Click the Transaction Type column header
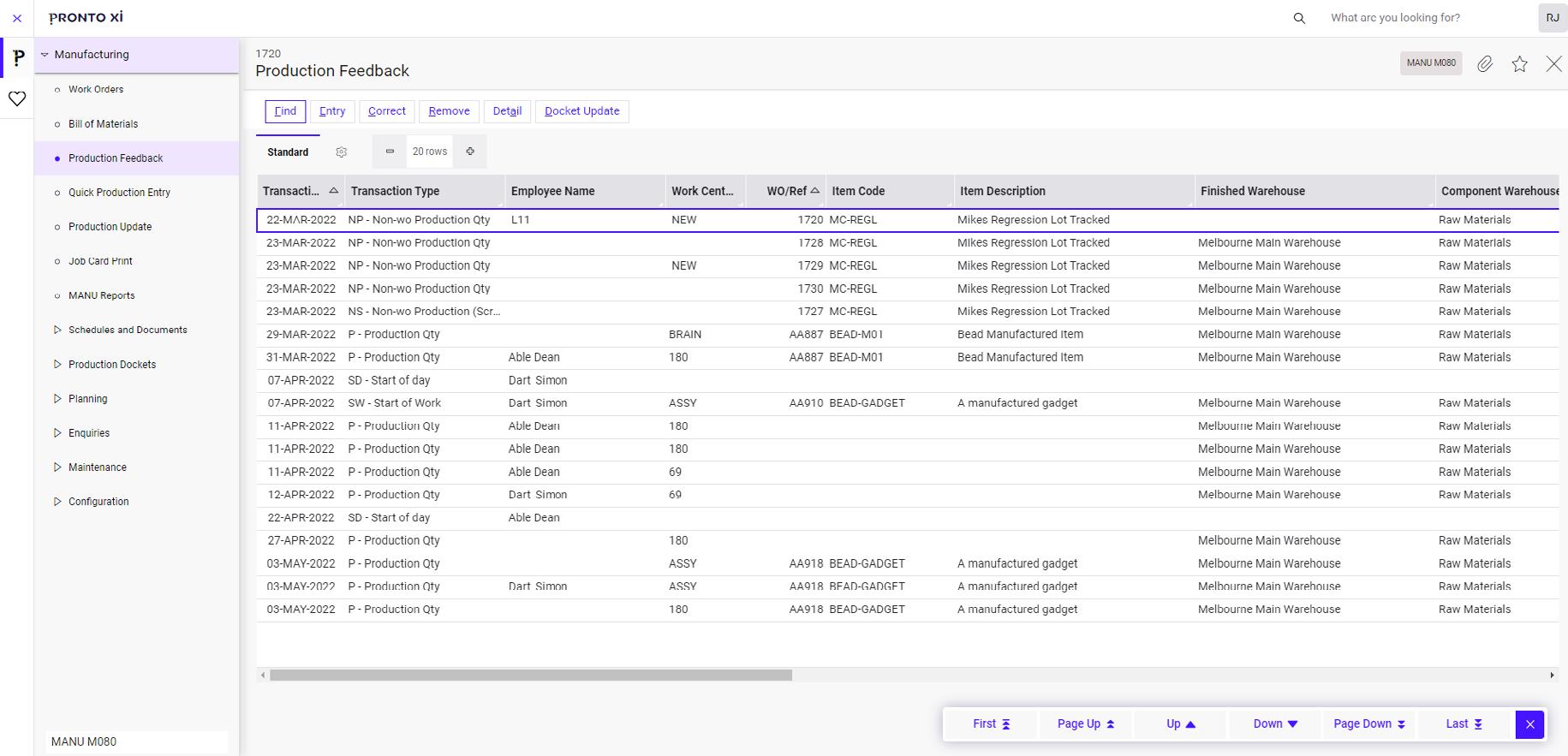The image size is (1568, 756). (425, 191)
